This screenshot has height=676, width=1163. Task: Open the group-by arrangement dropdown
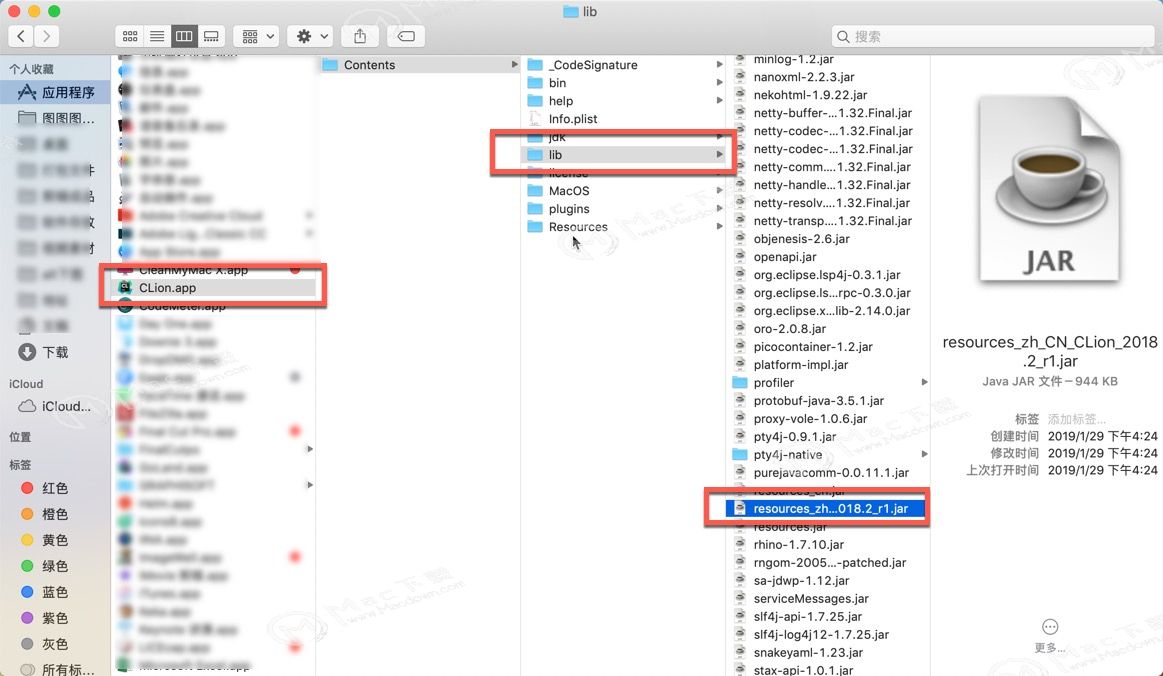(x=257, y=36)
